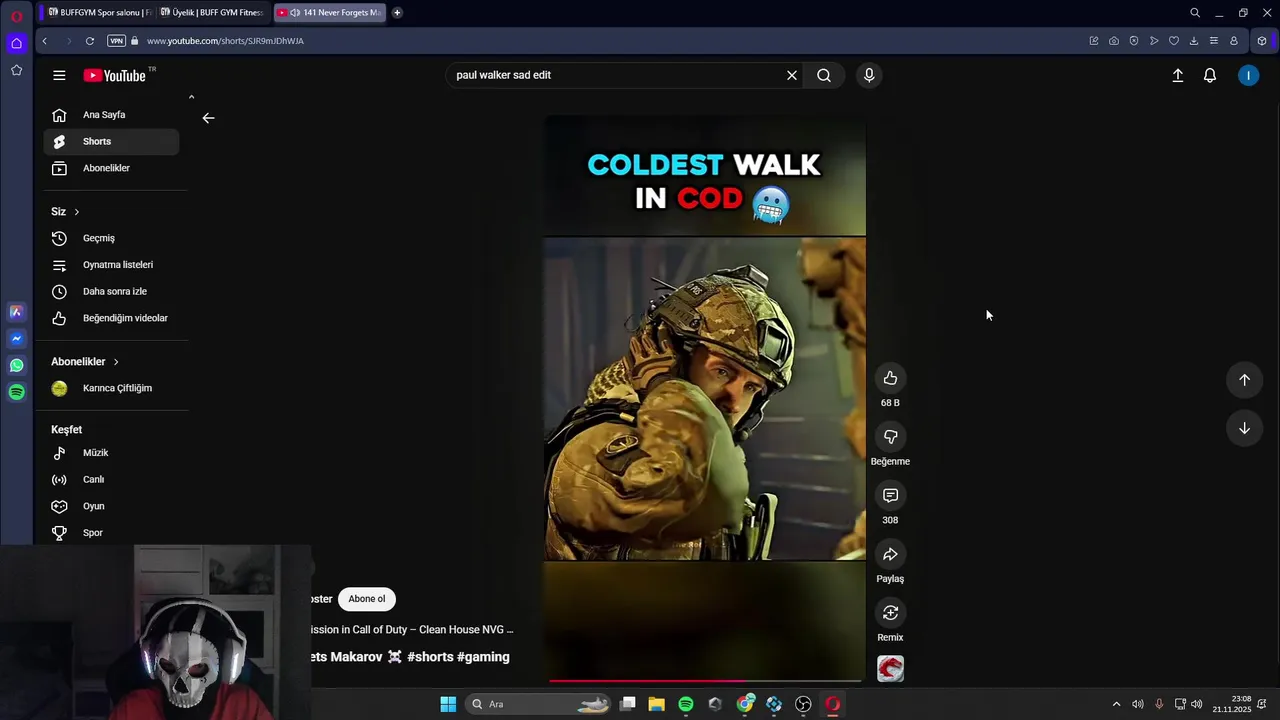Go back using the arrow beside the sidebar
Viewport: 1280px width, 720px height.
pyautogui.click(x=208, y=118)
